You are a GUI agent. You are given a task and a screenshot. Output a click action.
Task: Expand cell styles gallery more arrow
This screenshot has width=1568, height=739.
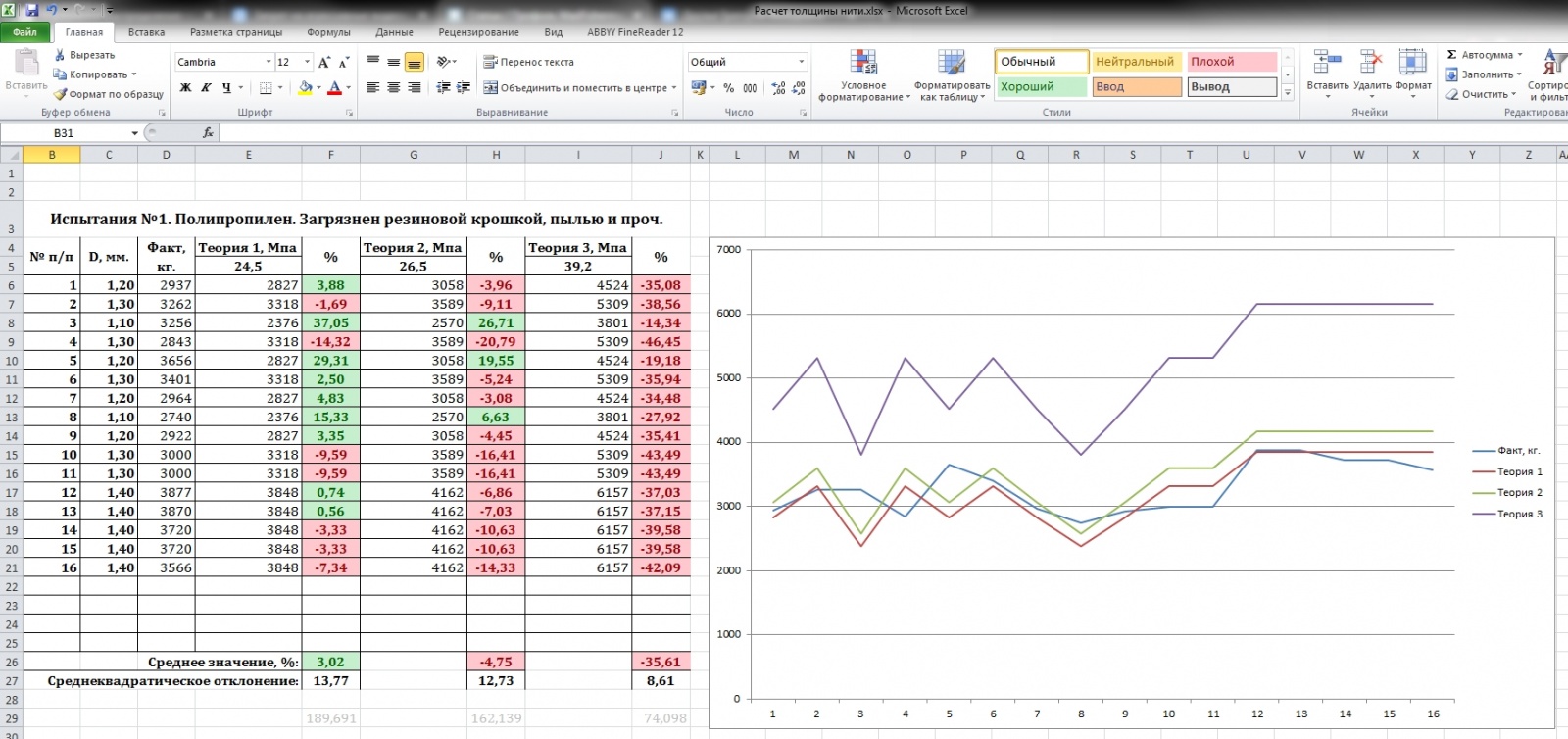(1288, 93)
